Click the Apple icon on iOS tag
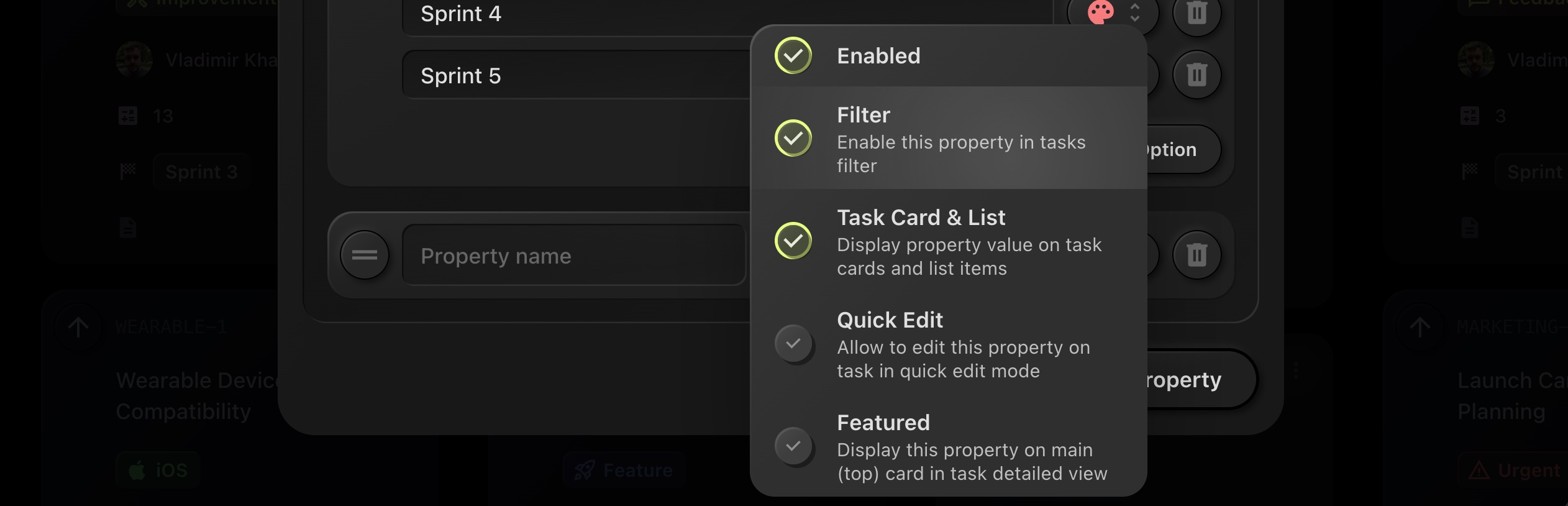Viewport: 1568px width, 506px height. 137,470
